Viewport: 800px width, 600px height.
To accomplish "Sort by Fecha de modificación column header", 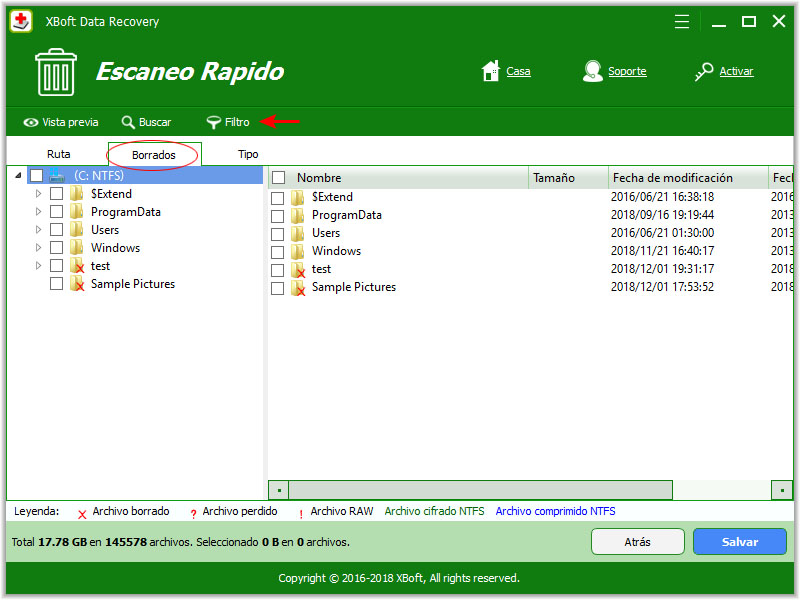I will click(688, 178).
